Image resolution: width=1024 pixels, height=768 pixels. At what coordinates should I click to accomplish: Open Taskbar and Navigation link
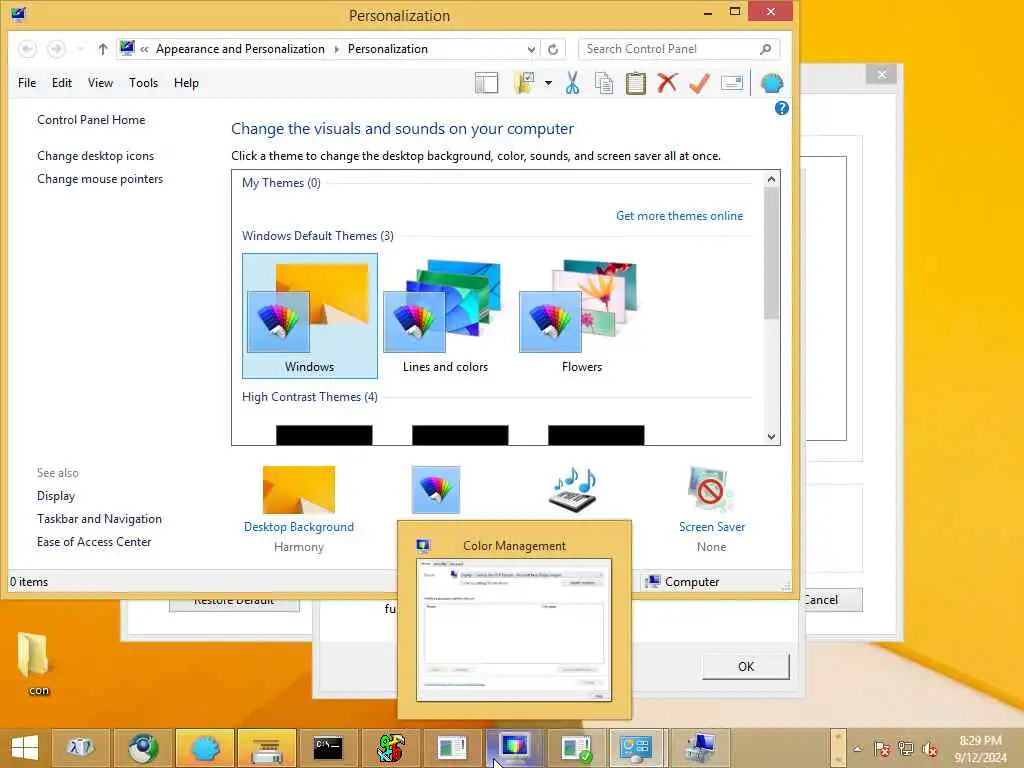click(x=99, y=519)
